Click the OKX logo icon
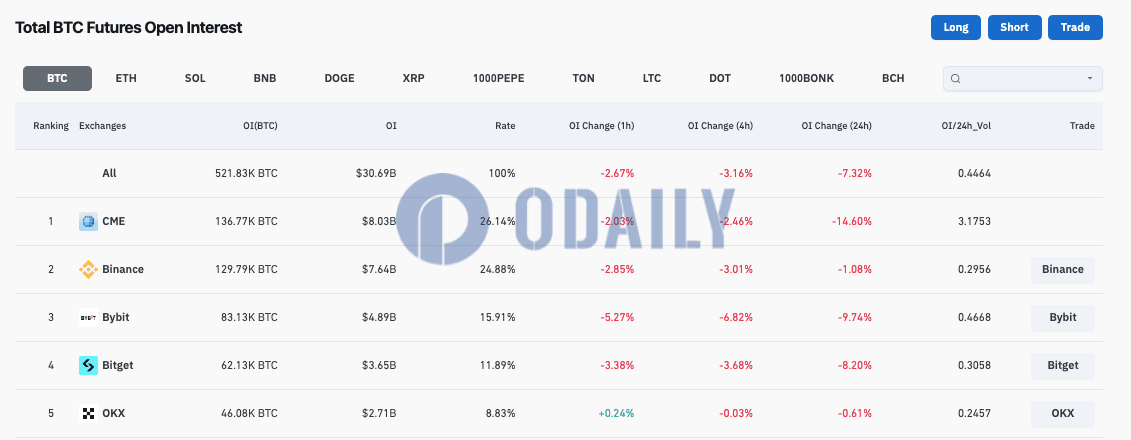 (88, 413)
